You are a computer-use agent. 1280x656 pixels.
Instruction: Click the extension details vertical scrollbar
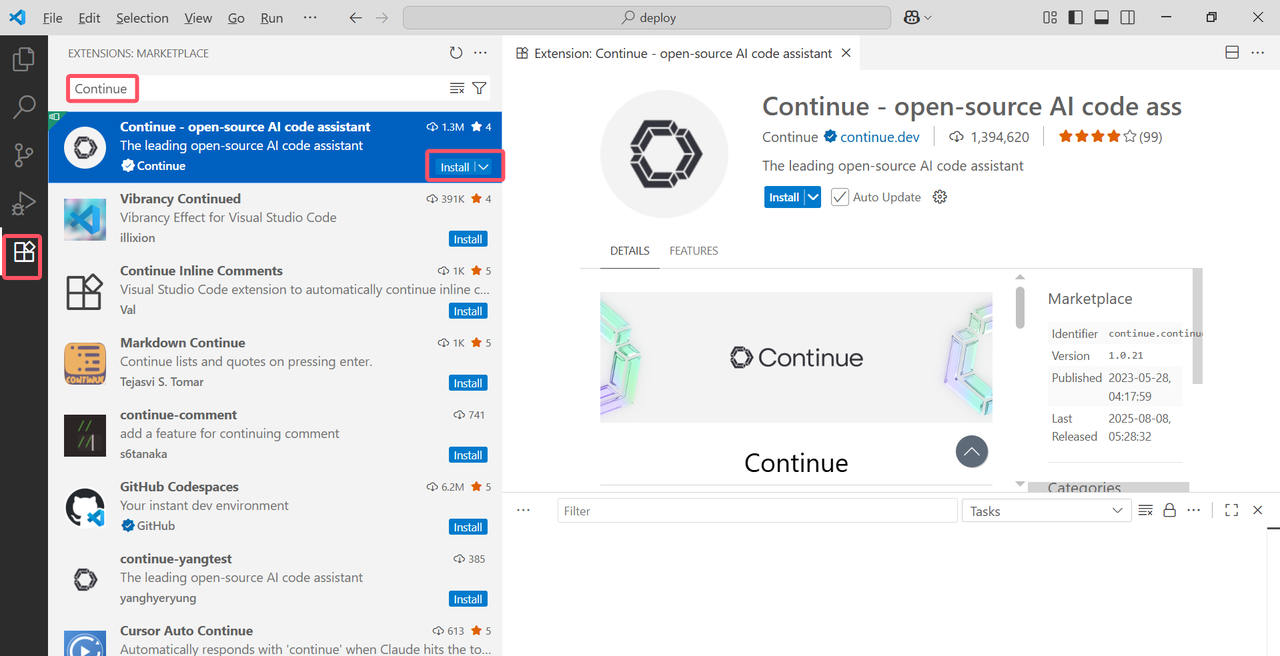(1020, 308)
